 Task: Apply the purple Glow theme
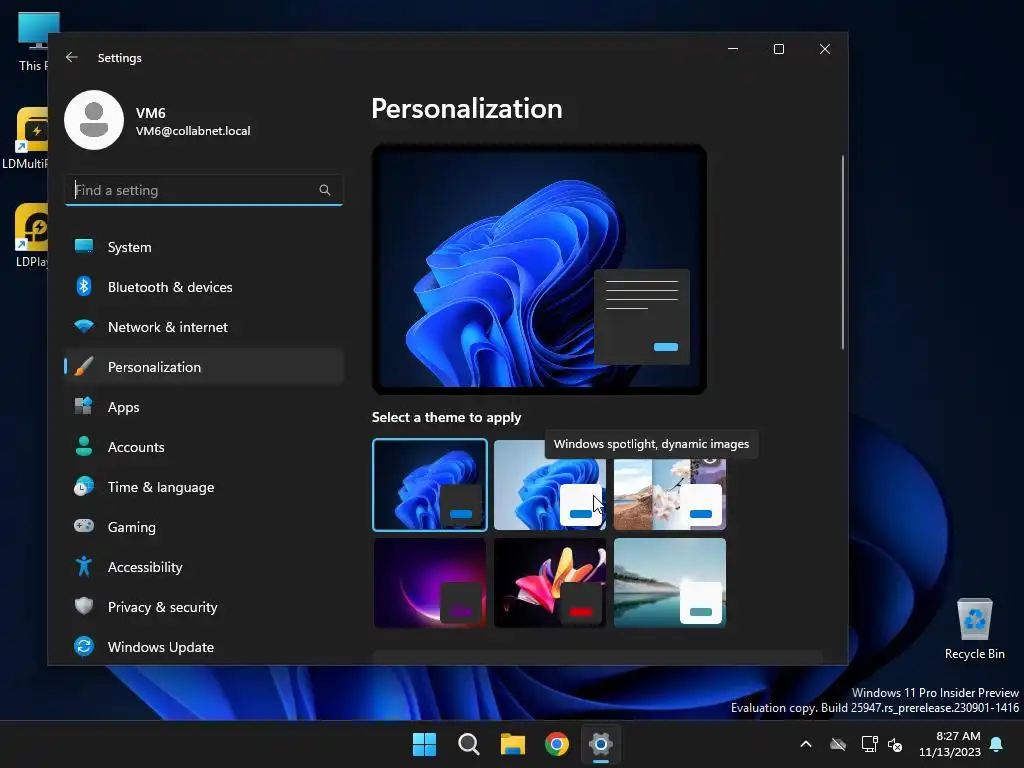coord(430,583)
